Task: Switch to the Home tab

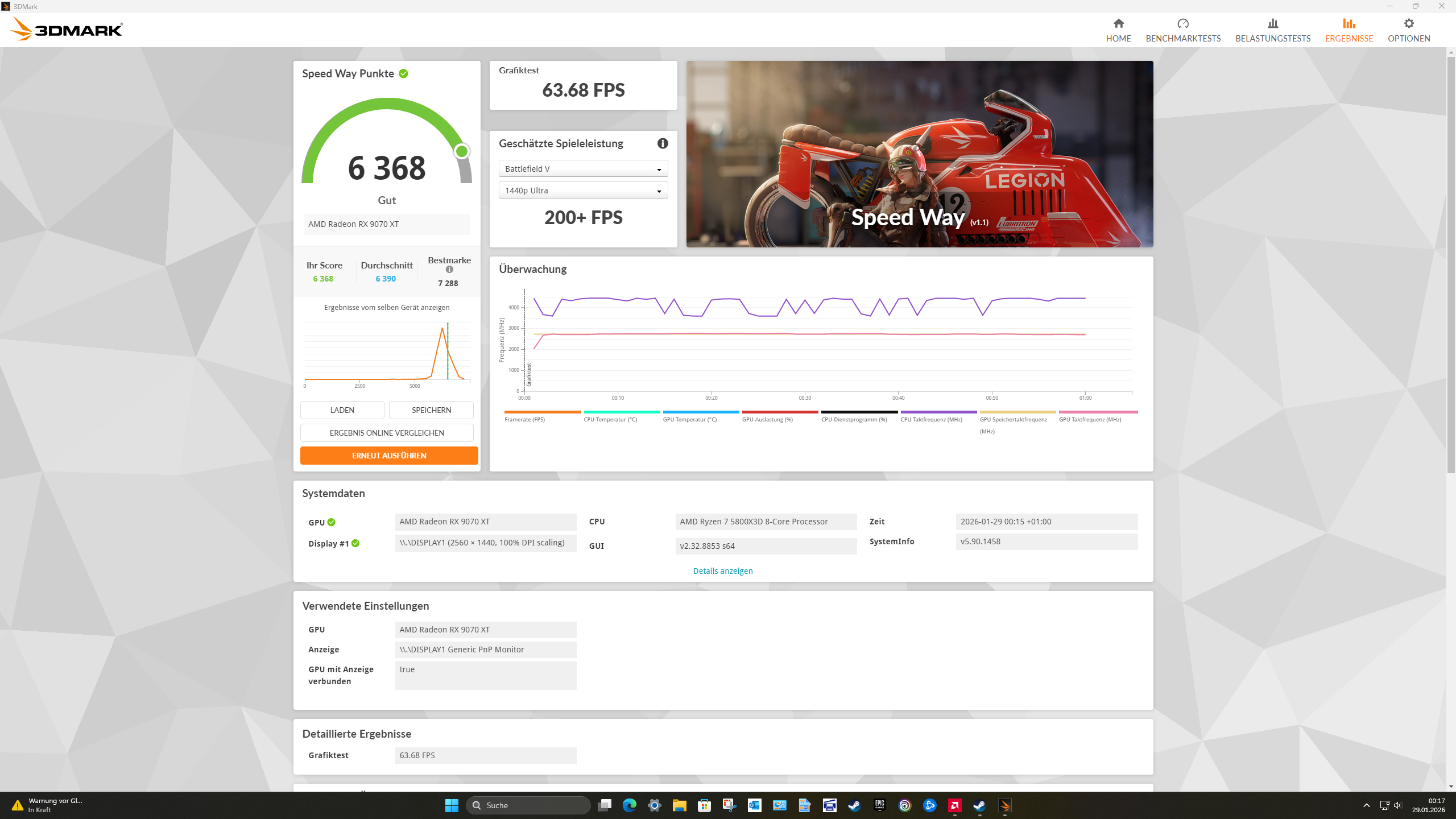Action: click(x=1118, y=30)
